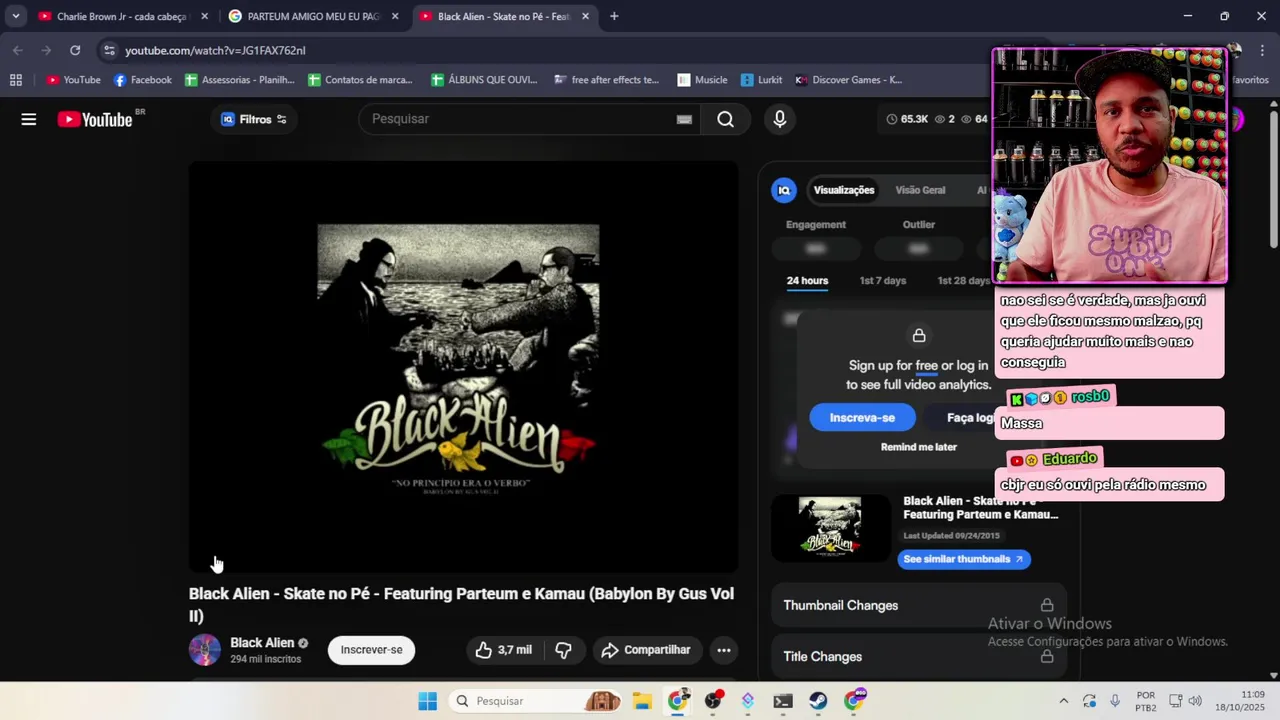Viewport: 1280px width, 720px height.
Task: Select the 1st 28 days period tab
Action: [964, 281]
